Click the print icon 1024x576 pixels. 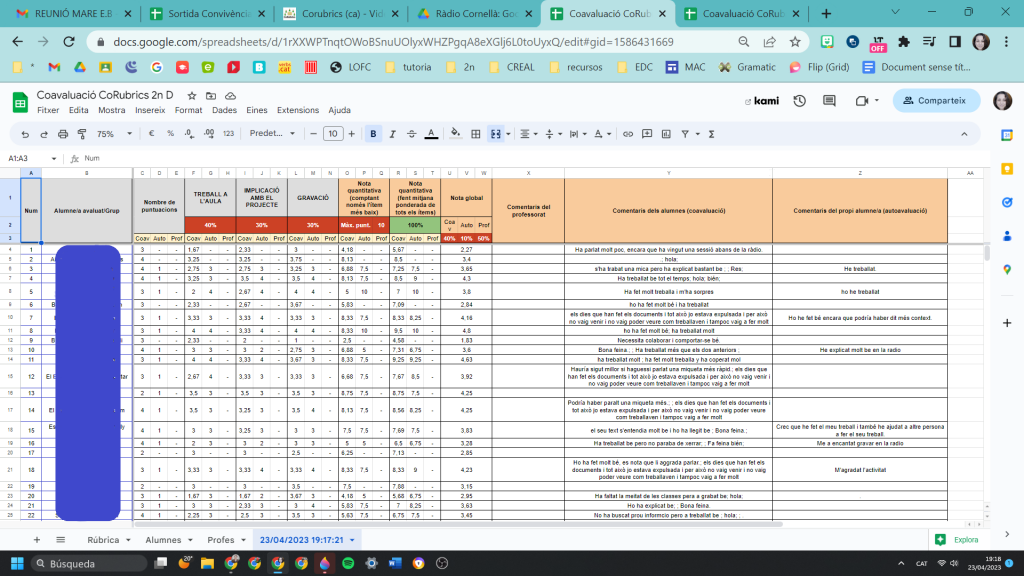pos(62,133)
